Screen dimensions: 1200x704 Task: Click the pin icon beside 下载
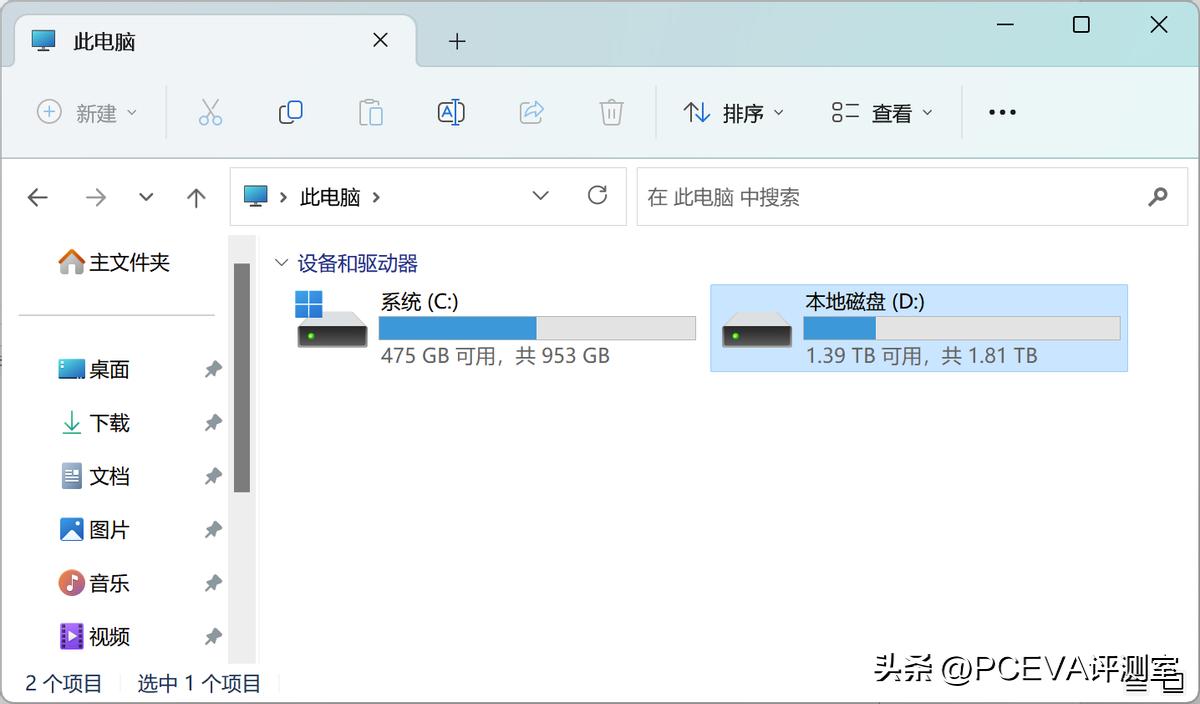[212, 422]
